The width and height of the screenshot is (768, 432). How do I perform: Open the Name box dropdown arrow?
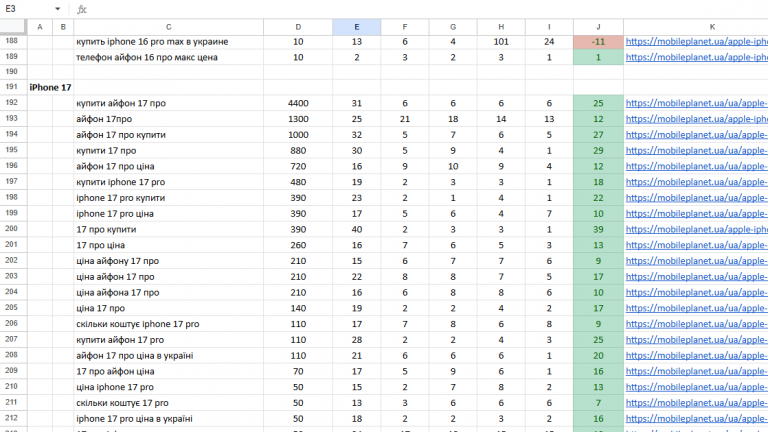[57, 9]
